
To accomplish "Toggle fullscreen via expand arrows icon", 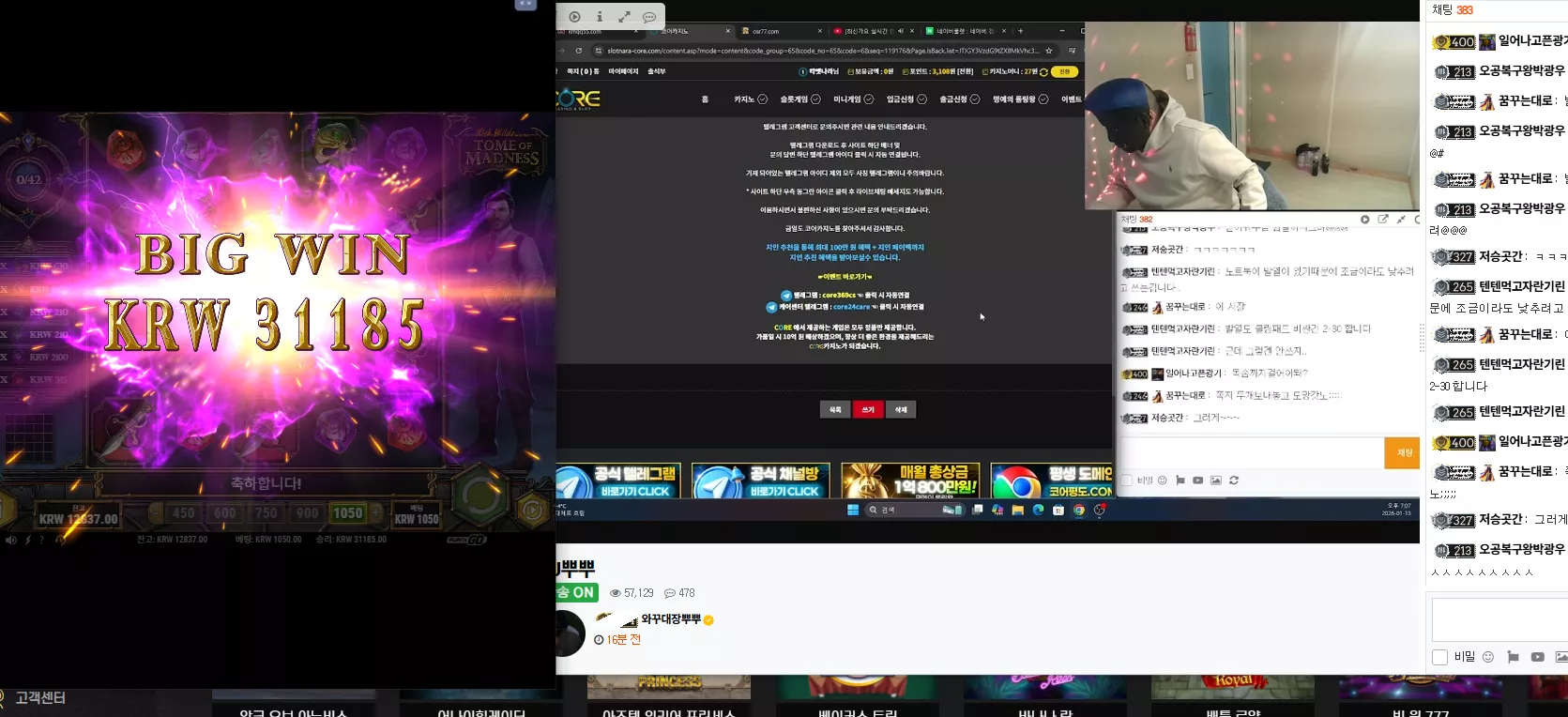I will 624,17.
